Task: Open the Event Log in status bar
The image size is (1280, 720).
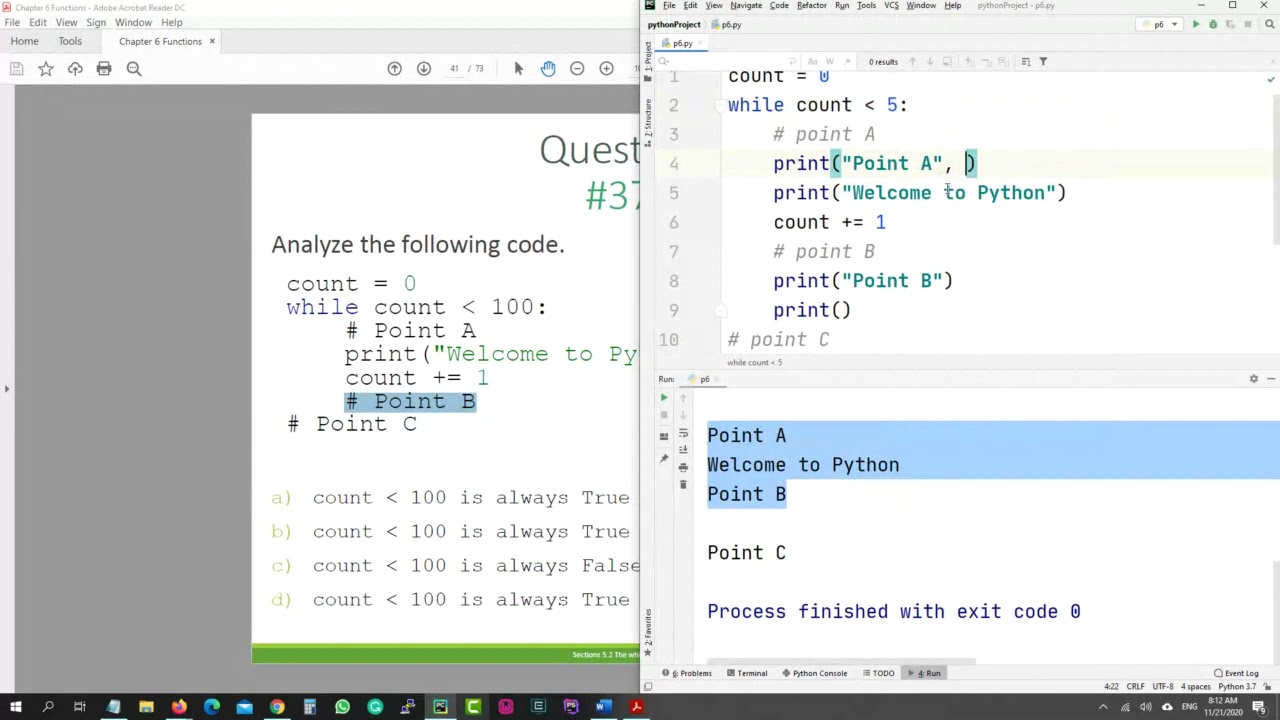Action: coord(1236,673)
